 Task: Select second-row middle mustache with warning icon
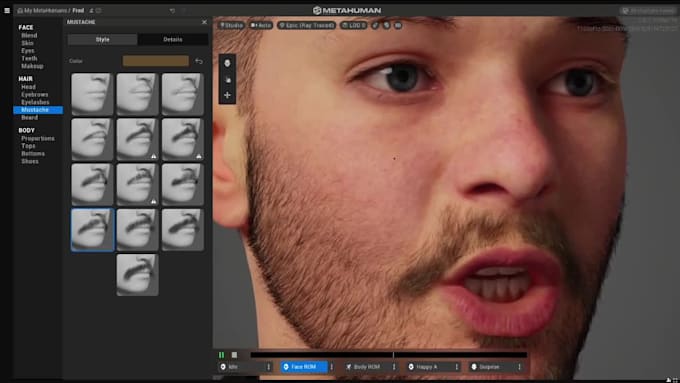click(137, 139)
